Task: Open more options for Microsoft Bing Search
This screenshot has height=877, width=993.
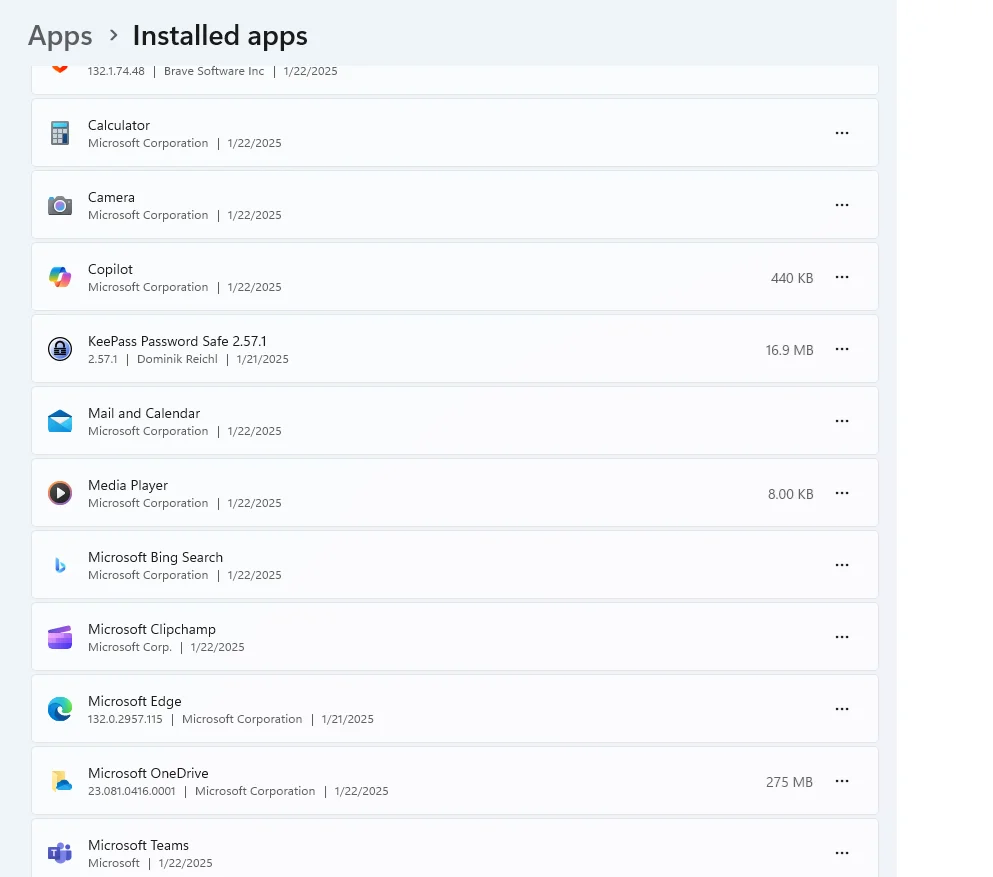Action: coord(842,565)
